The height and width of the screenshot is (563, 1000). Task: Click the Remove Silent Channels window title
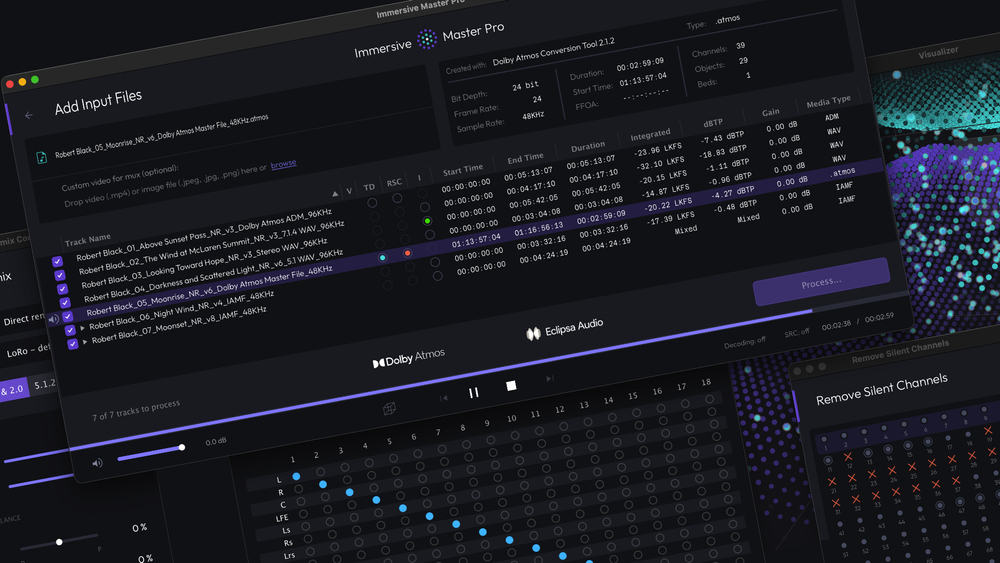click(x=900, y=352)
